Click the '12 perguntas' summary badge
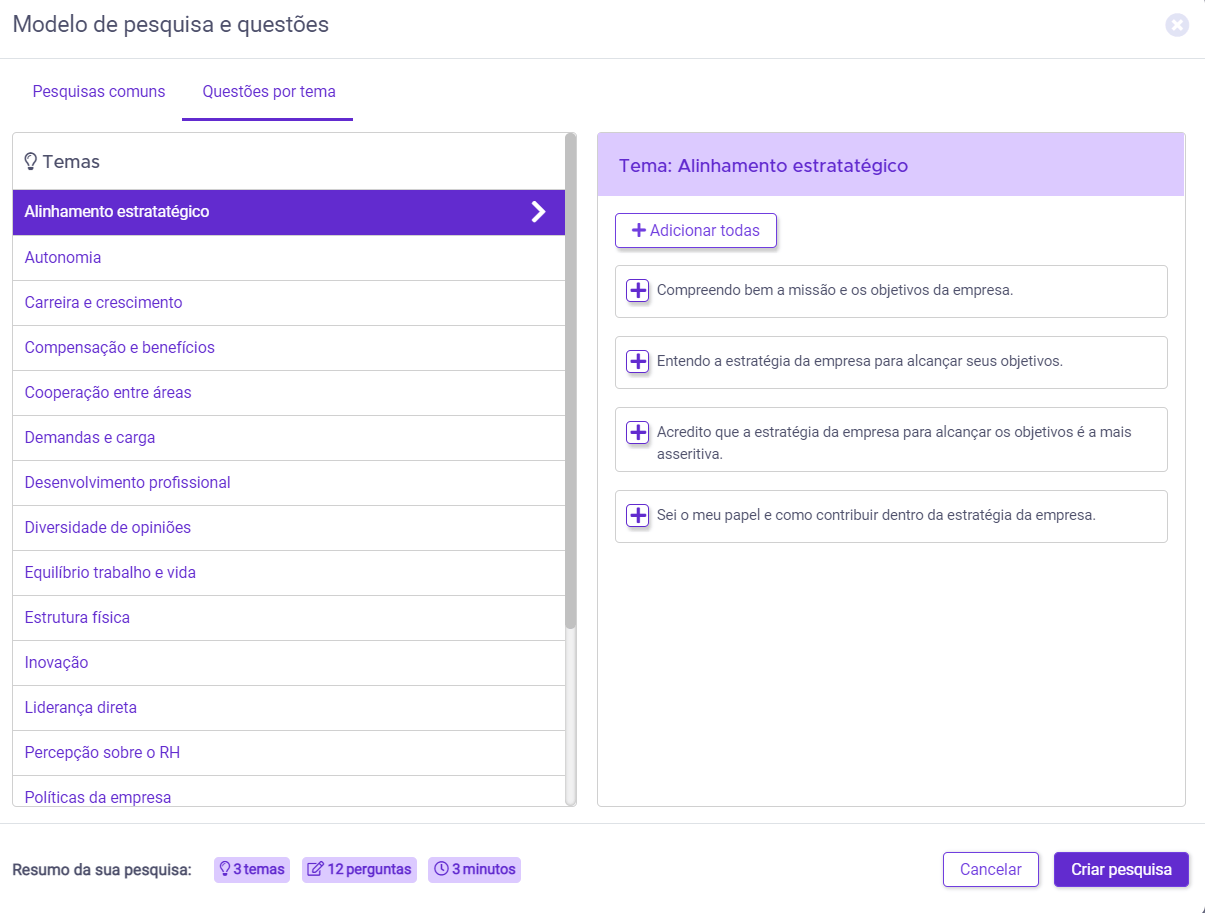This screenshot has width=1205, height=913. (x=359, y=870)
